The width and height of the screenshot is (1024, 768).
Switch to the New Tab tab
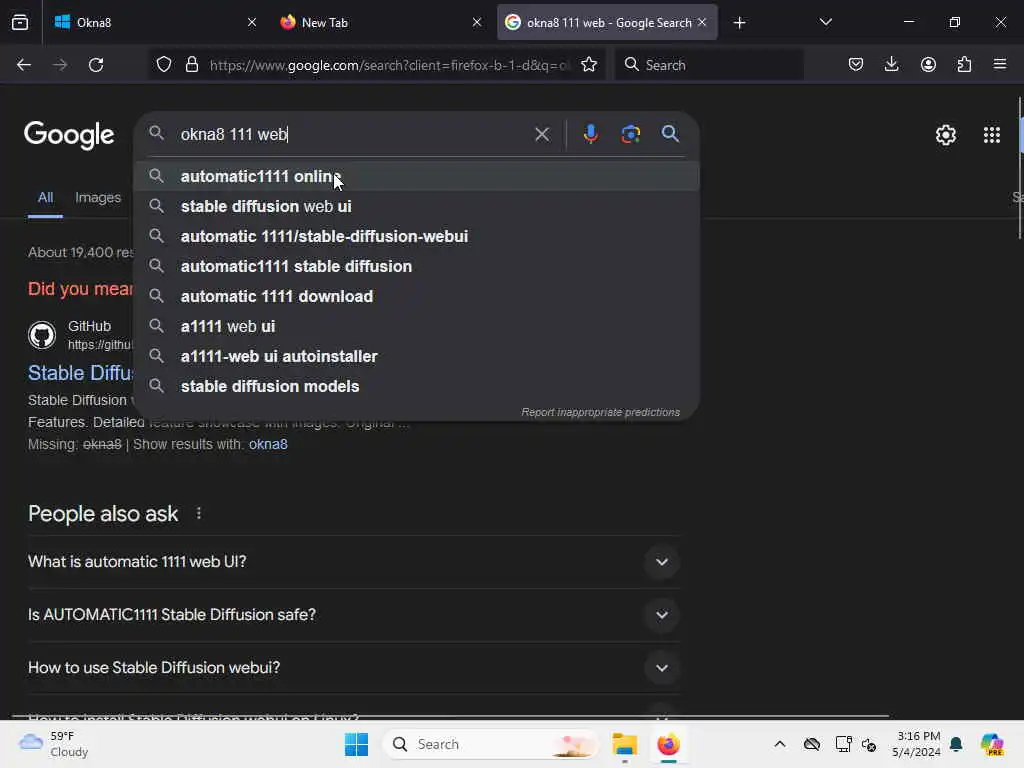tap(381, 22)
